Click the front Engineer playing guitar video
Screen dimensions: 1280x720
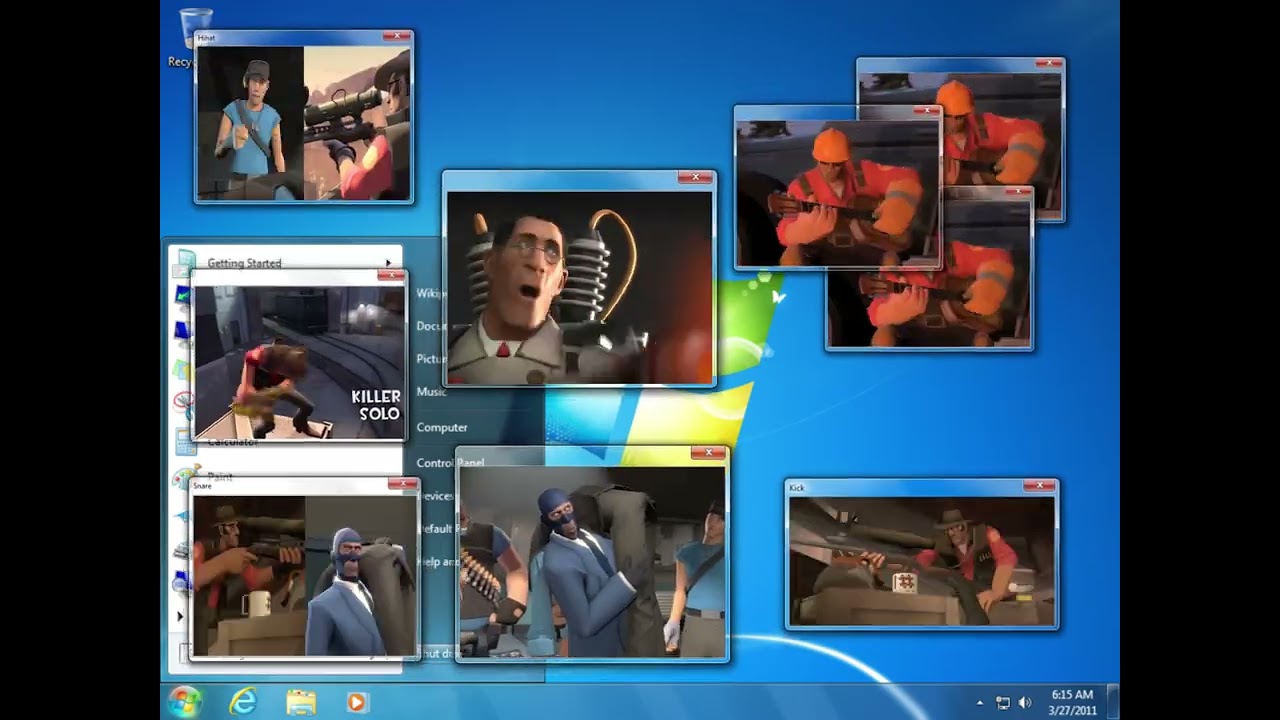(x=838, y=193)
